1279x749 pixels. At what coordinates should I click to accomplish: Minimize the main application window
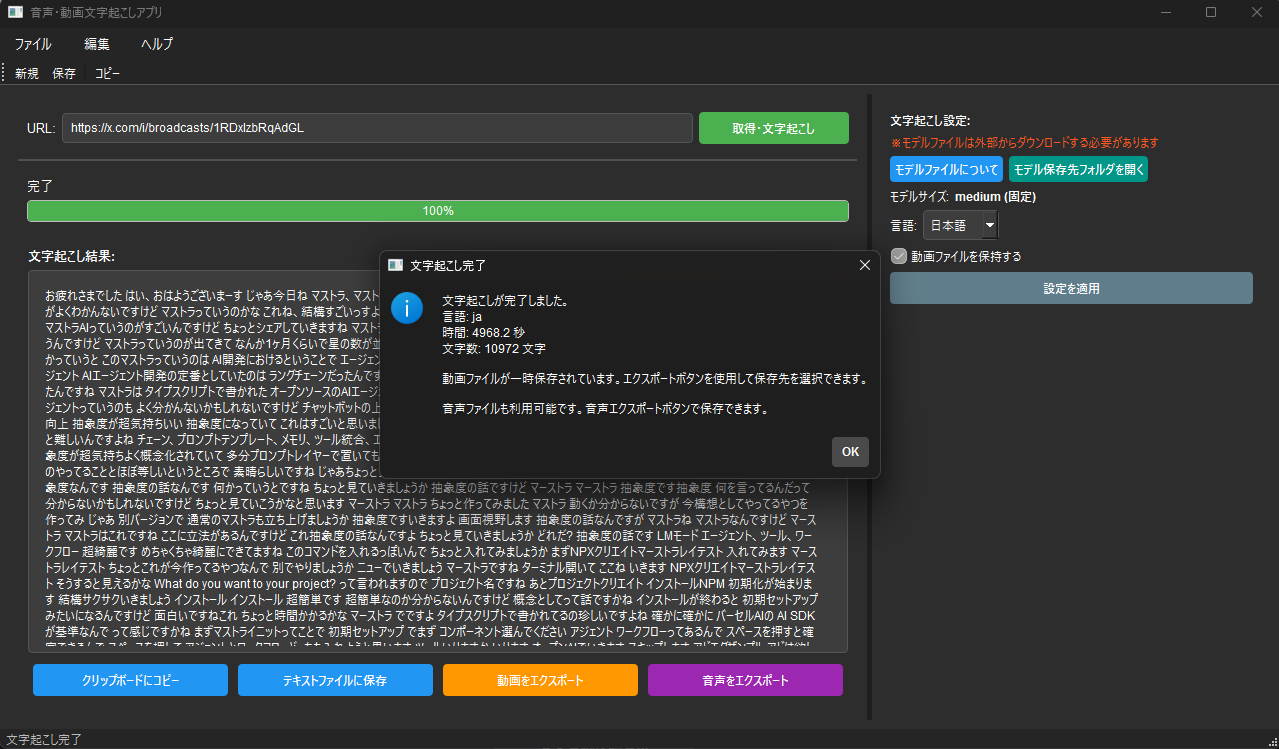pyautogui.click(x=1165, y=12)
